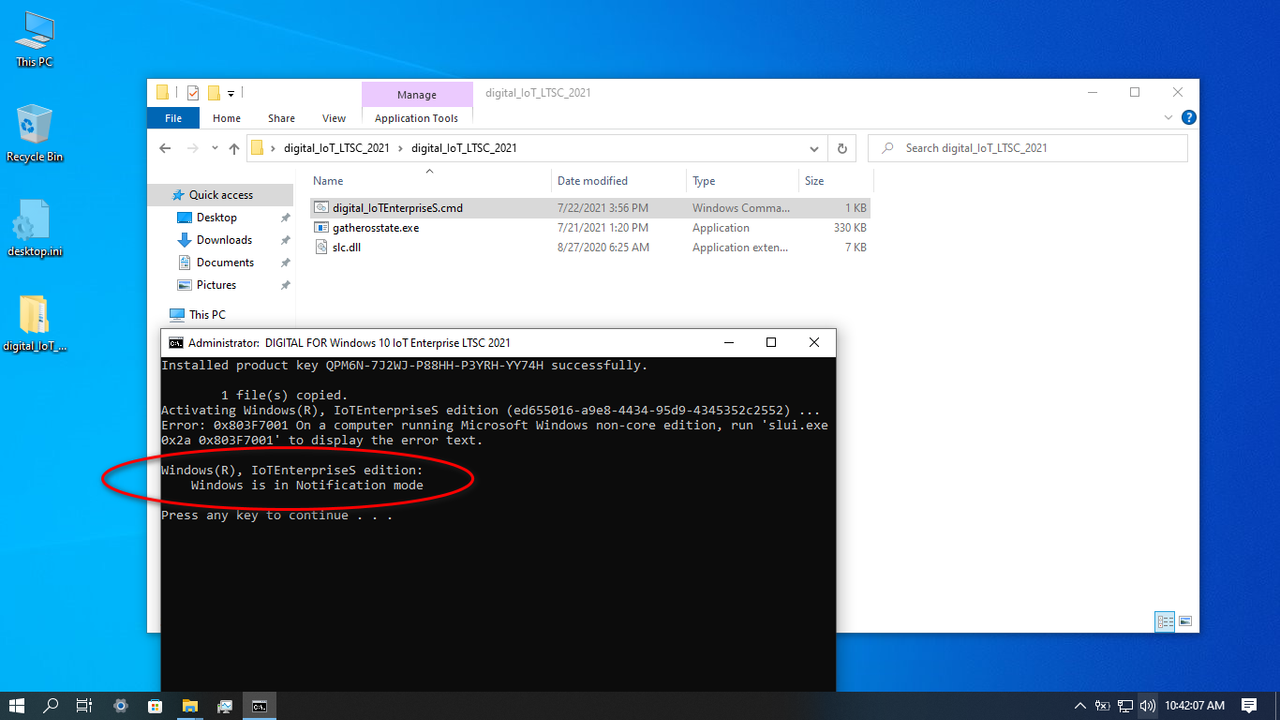Go forward in Explorer navigation
The height and width of the screenshot is (720, 1280).
pyautogui.click(x=192, y=148)
